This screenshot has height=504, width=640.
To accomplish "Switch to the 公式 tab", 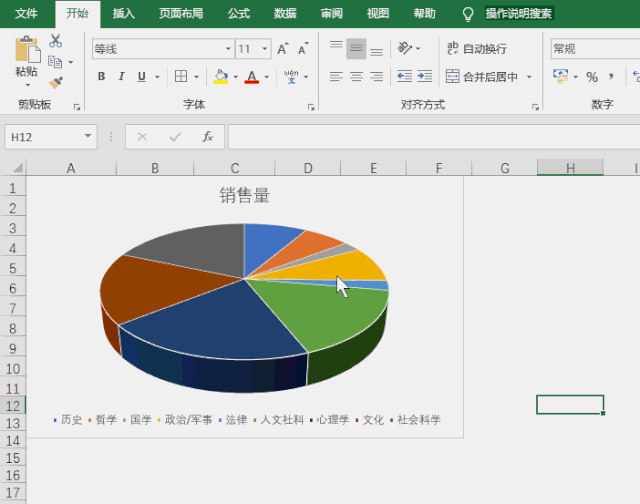I will pos(239,13).
